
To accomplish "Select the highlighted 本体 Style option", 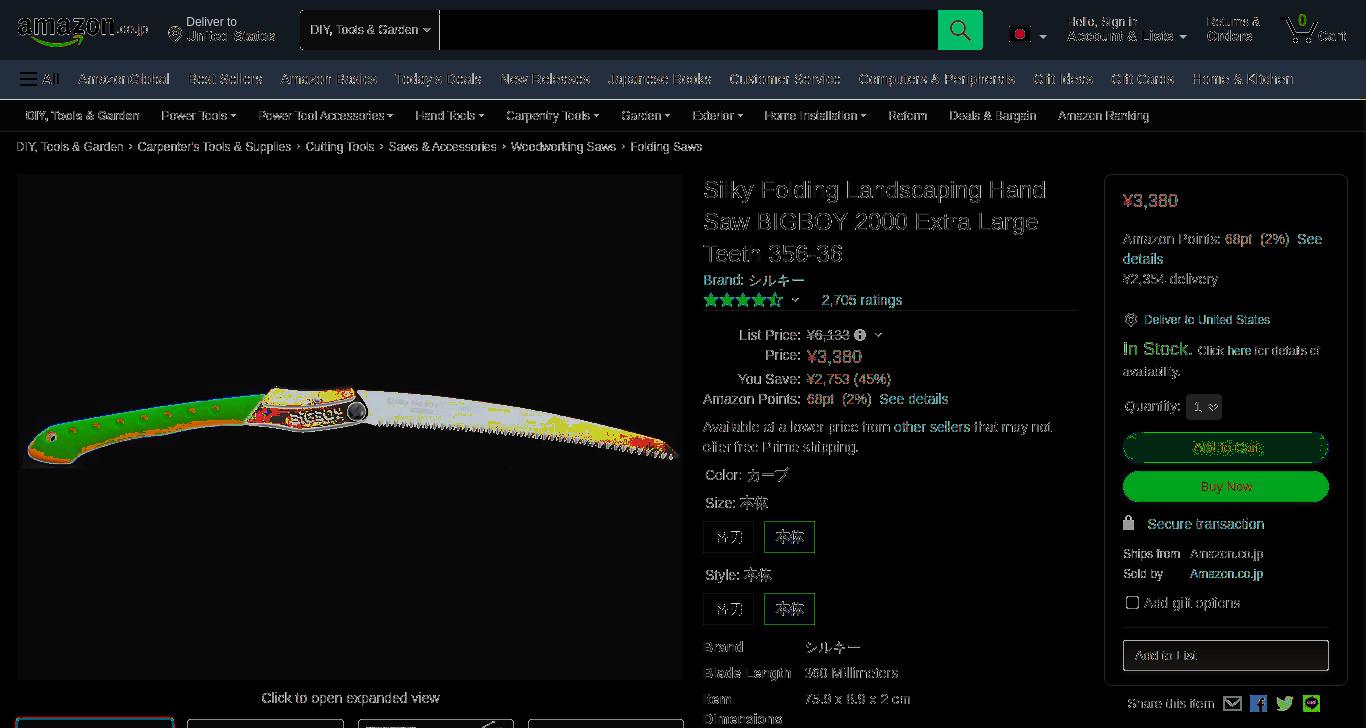I will 789,609.
